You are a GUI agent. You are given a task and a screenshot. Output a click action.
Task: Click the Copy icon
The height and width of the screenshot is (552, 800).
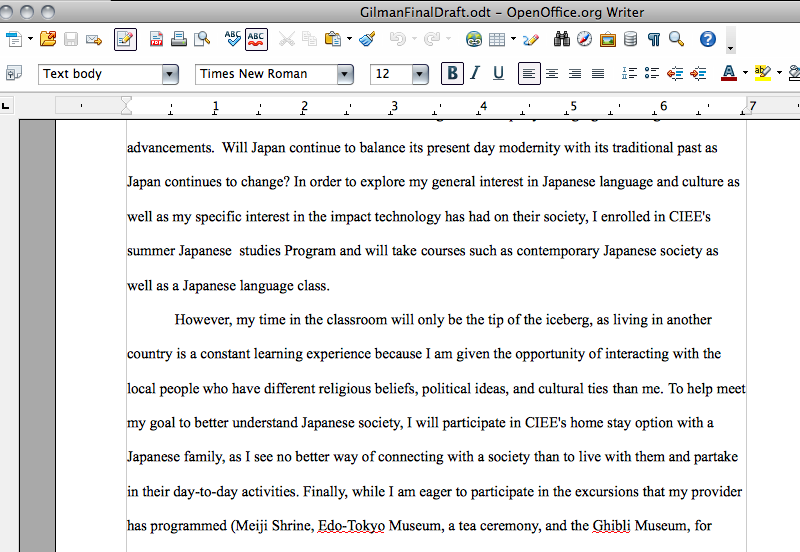(309, 39)
